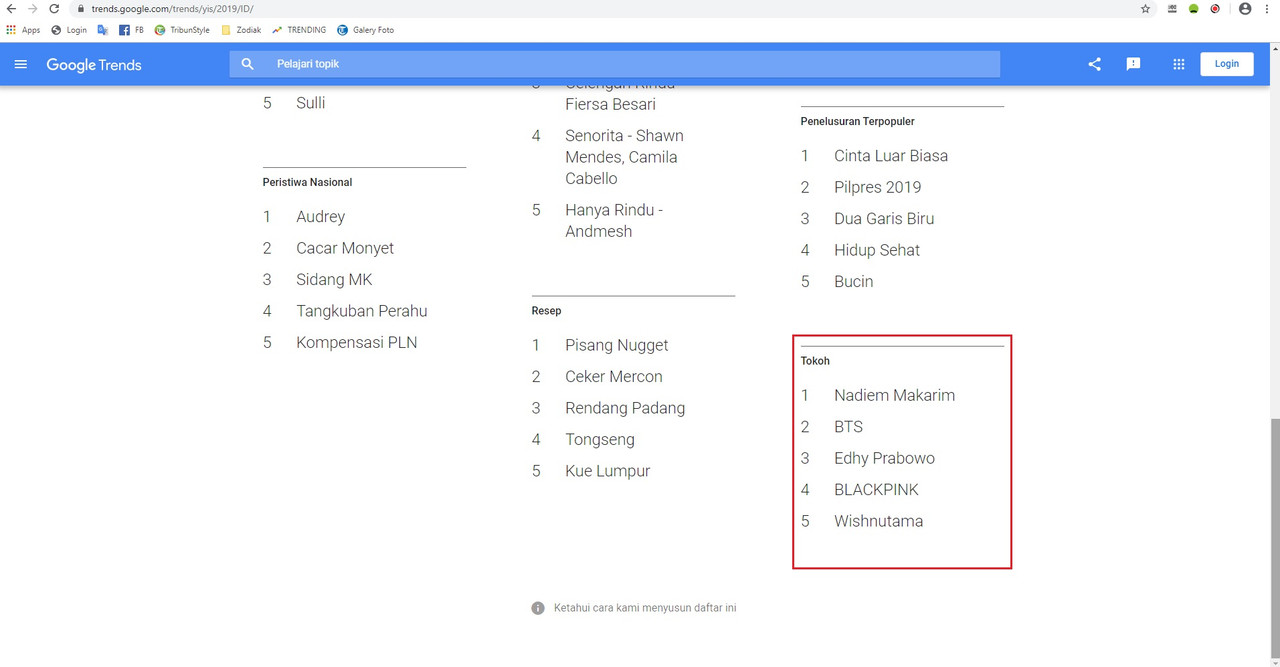Select Cacar Monyet entry

point(345,248)
